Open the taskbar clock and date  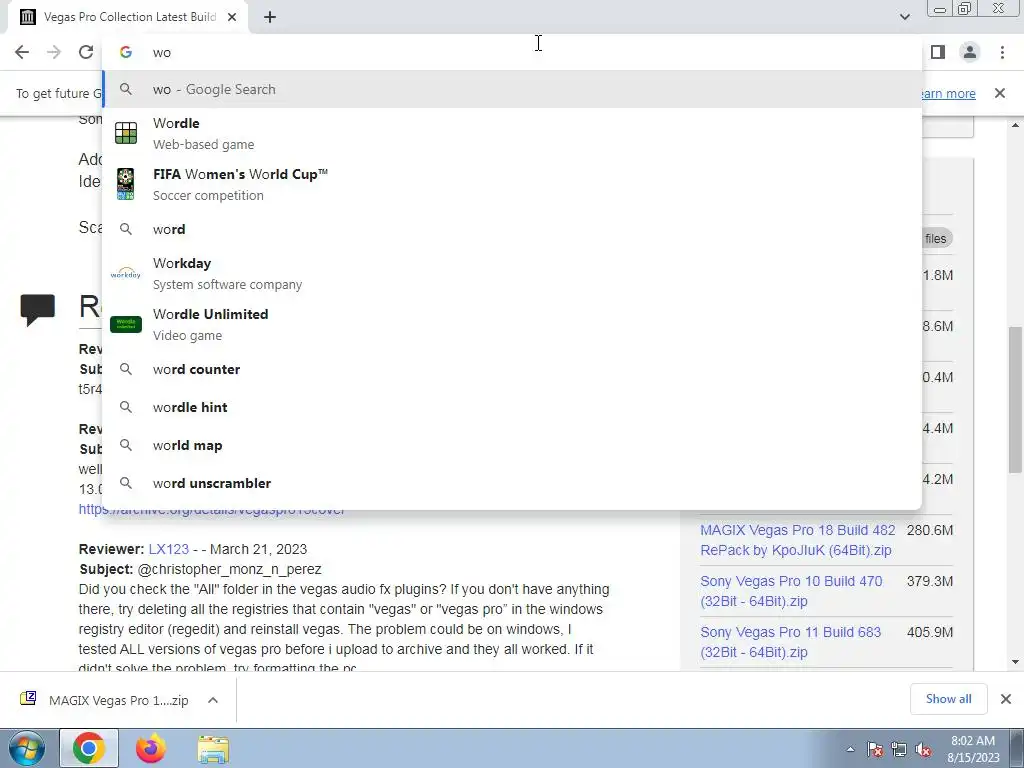[x=973, y=749]
